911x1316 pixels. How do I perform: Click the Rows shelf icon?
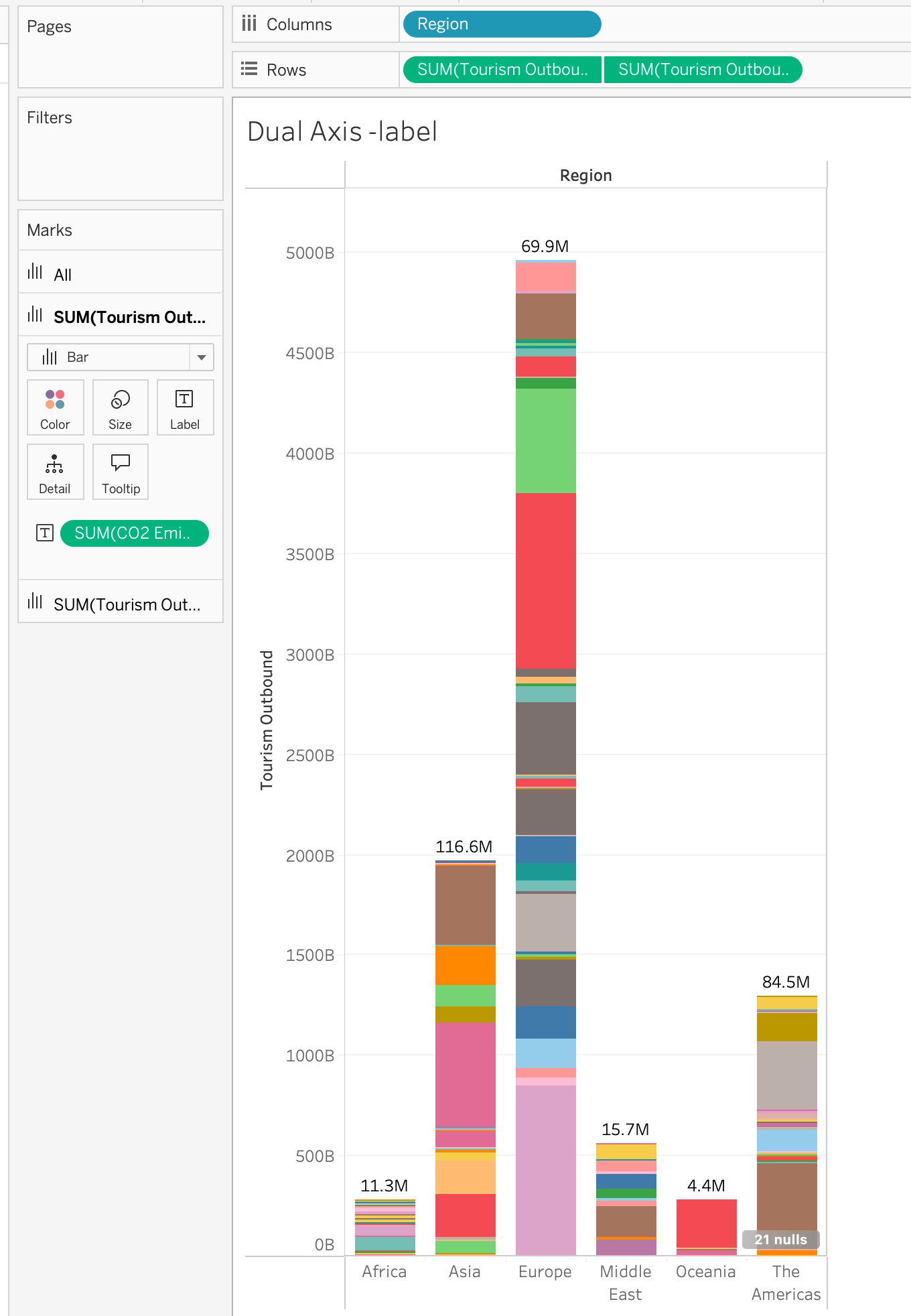249,69
